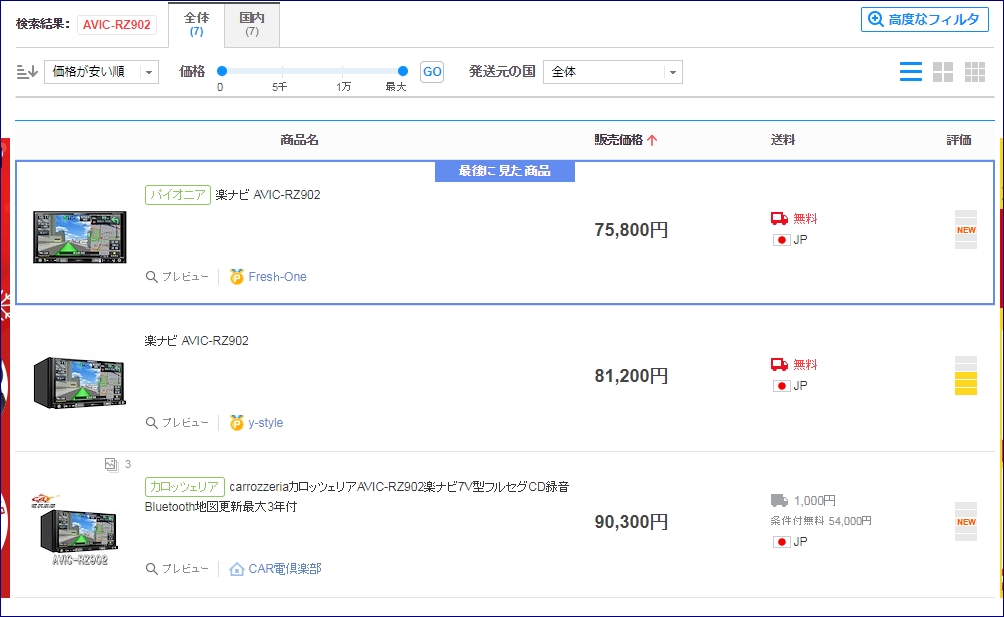Click the magnifier icon in the advanced filter button
The image size is (1004, 617).
coord(875,19)
